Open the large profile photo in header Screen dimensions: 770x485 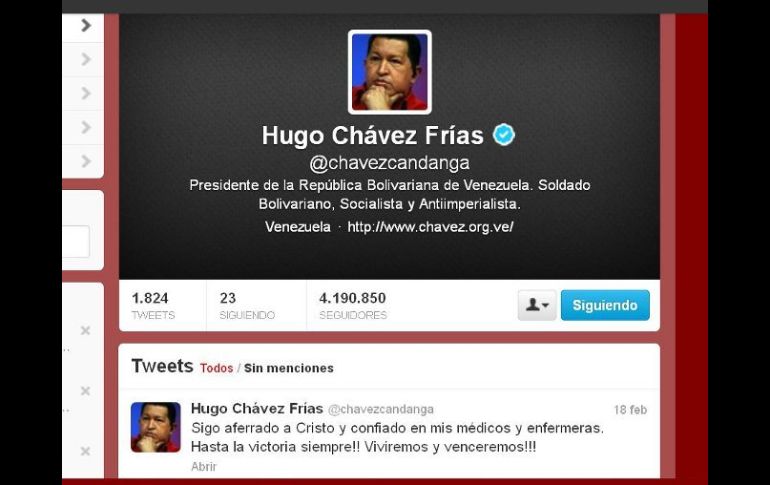tap(389, 72)
